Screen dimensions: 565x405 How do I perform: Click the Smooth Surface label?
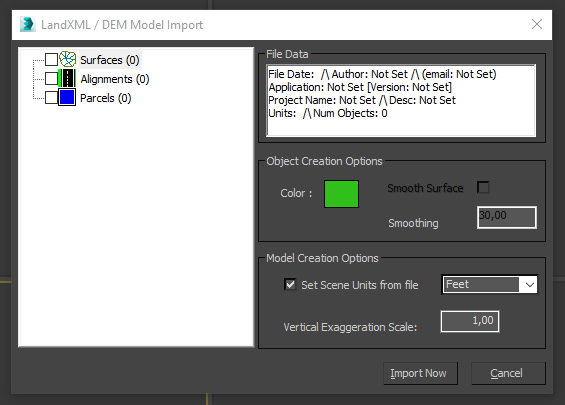point(425,188)
